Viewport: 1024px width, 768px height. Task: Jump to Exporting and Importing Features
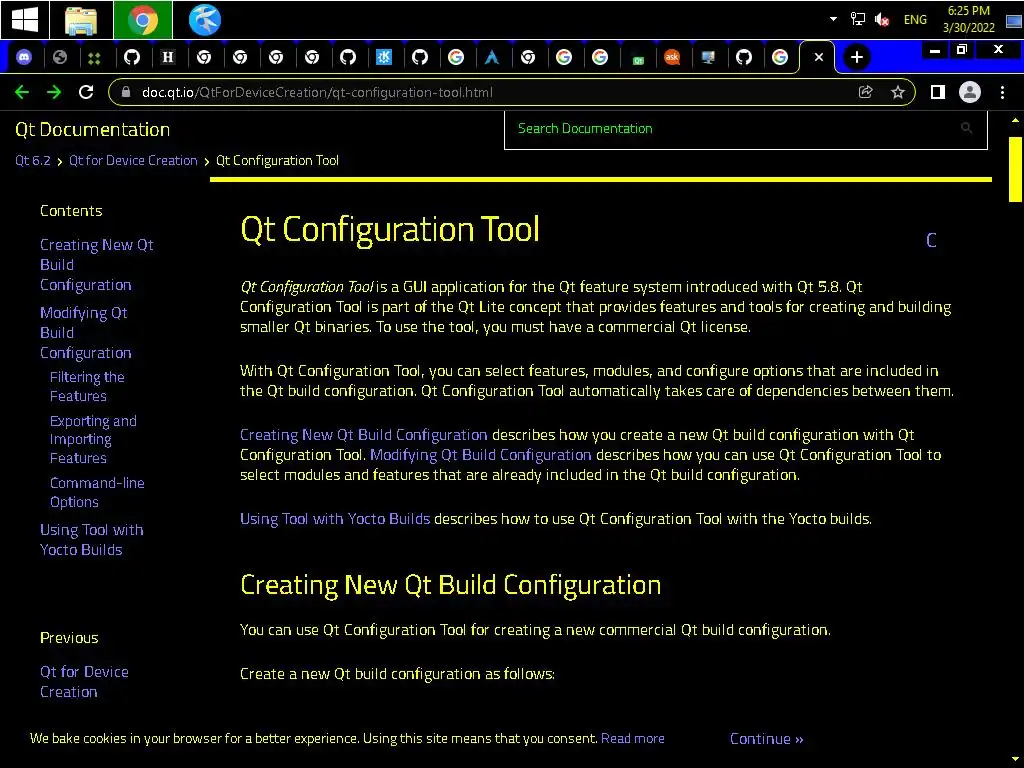click(x=93, y=440)
